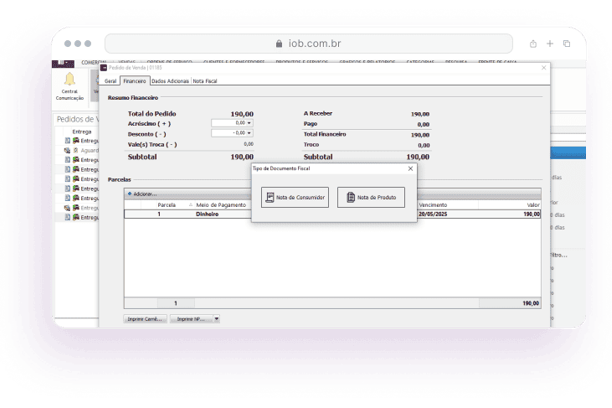Sort by the Parcela column header
This screenshot has height=408, width=612.
(x=167, y=205)
